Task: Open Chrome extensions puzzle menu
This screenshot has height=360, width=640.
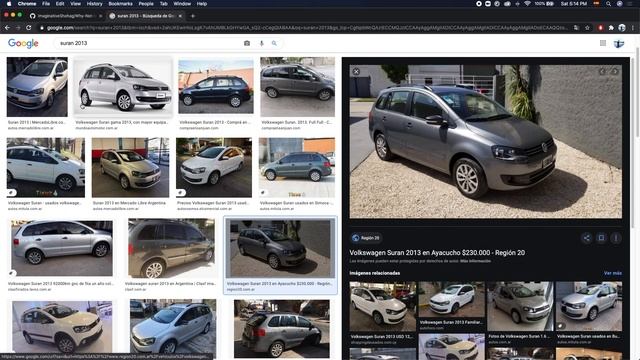Action: click(x=611, y=28)
